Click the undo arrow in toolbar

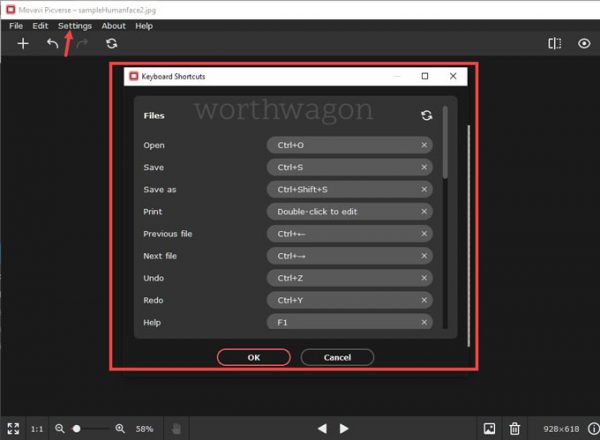[53, 44]
